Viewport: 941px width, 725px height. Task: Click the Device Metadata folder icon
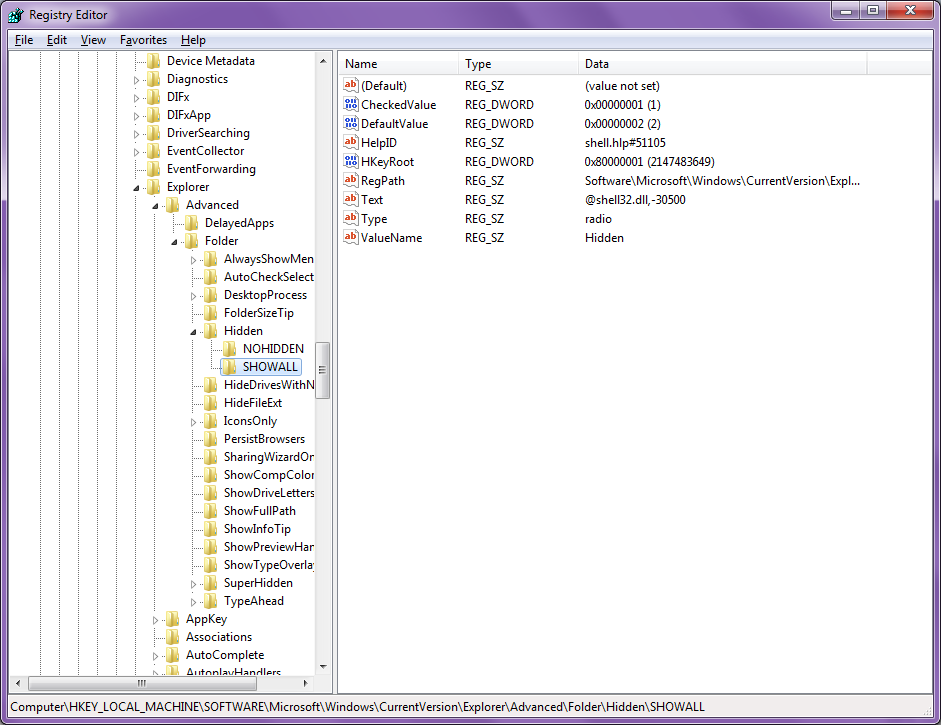point(154,61)
